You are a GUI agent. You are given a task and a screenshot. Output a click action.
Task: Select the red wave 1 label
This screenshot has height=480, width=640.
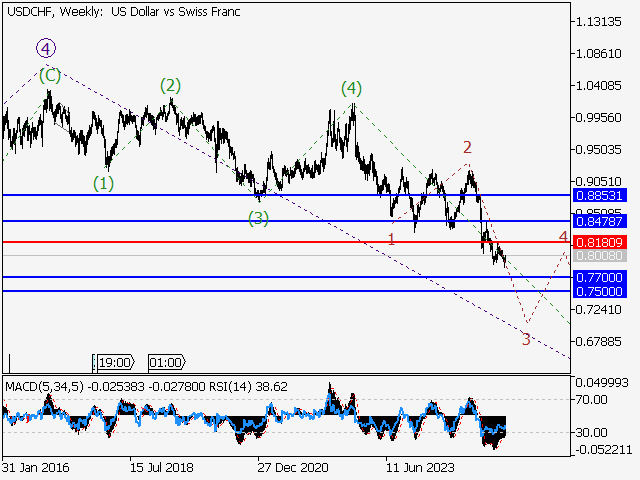391,238
